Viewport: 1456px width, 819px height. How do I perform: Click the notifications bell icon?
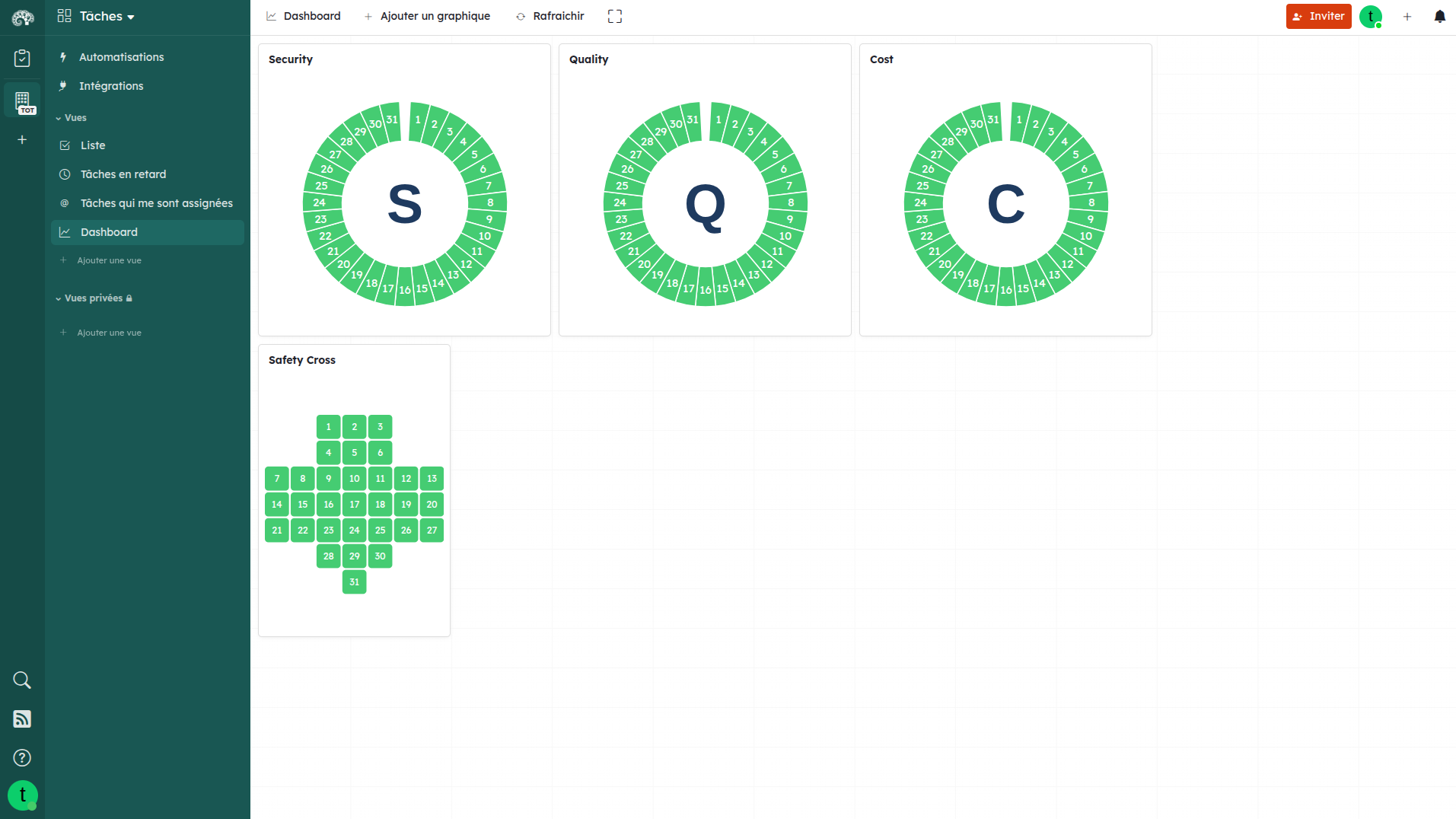point(1439,16)
